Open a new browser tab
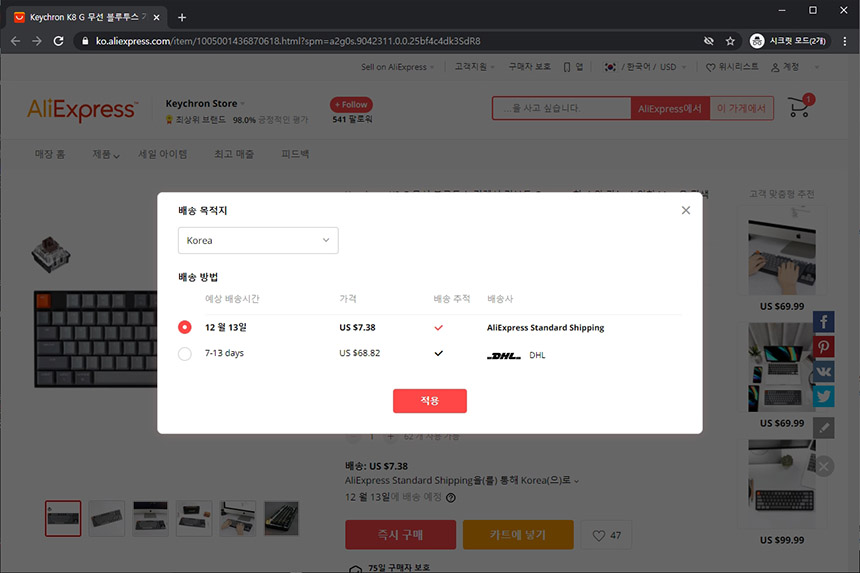The height and width of the screenshot is (573, 860). (182, 18)
